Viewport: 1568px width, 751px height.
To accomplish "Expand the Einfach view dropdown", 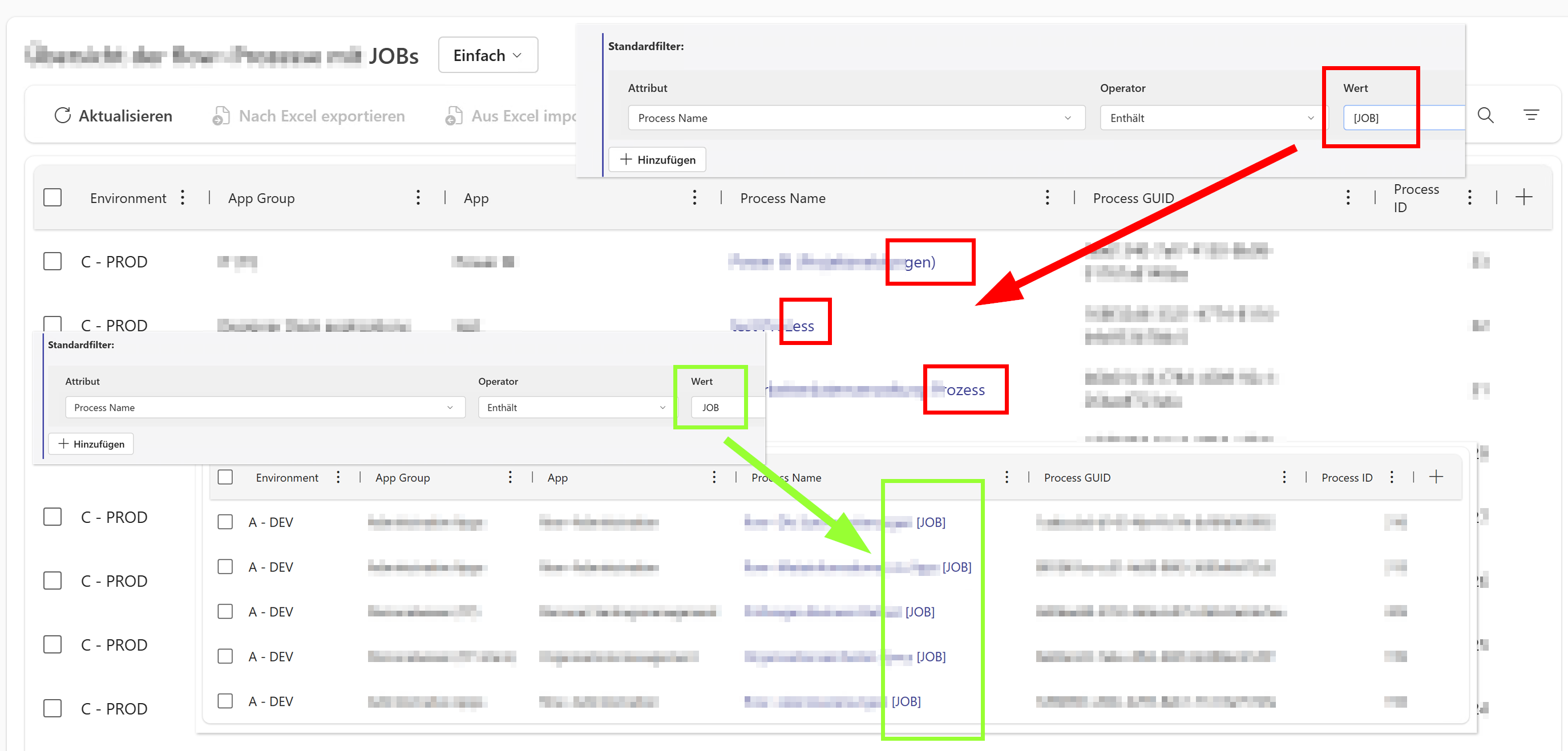I will coord(487,55).
